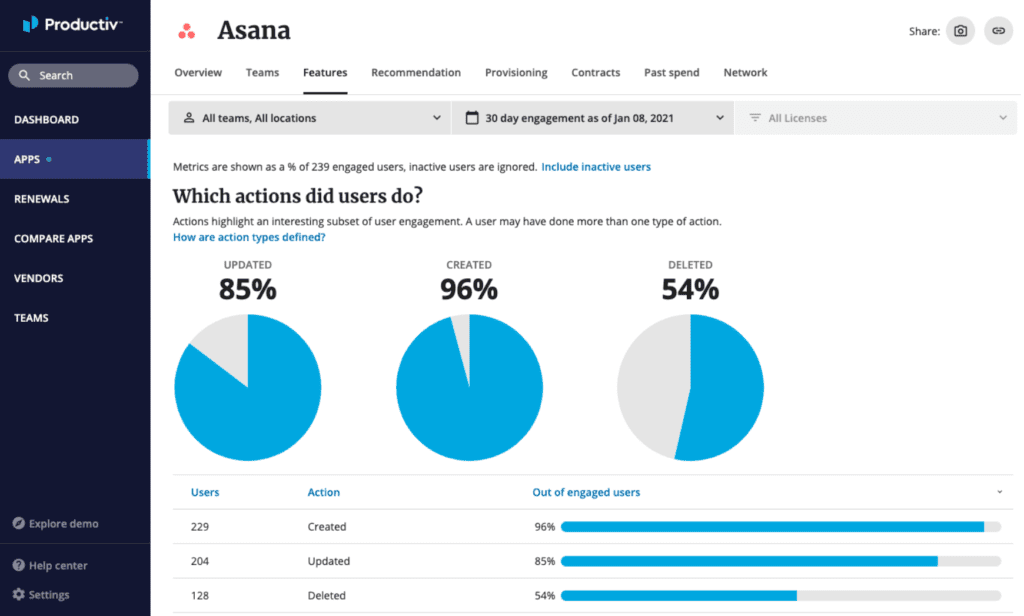
Task: Click the Asana page title
Action: 253,31
